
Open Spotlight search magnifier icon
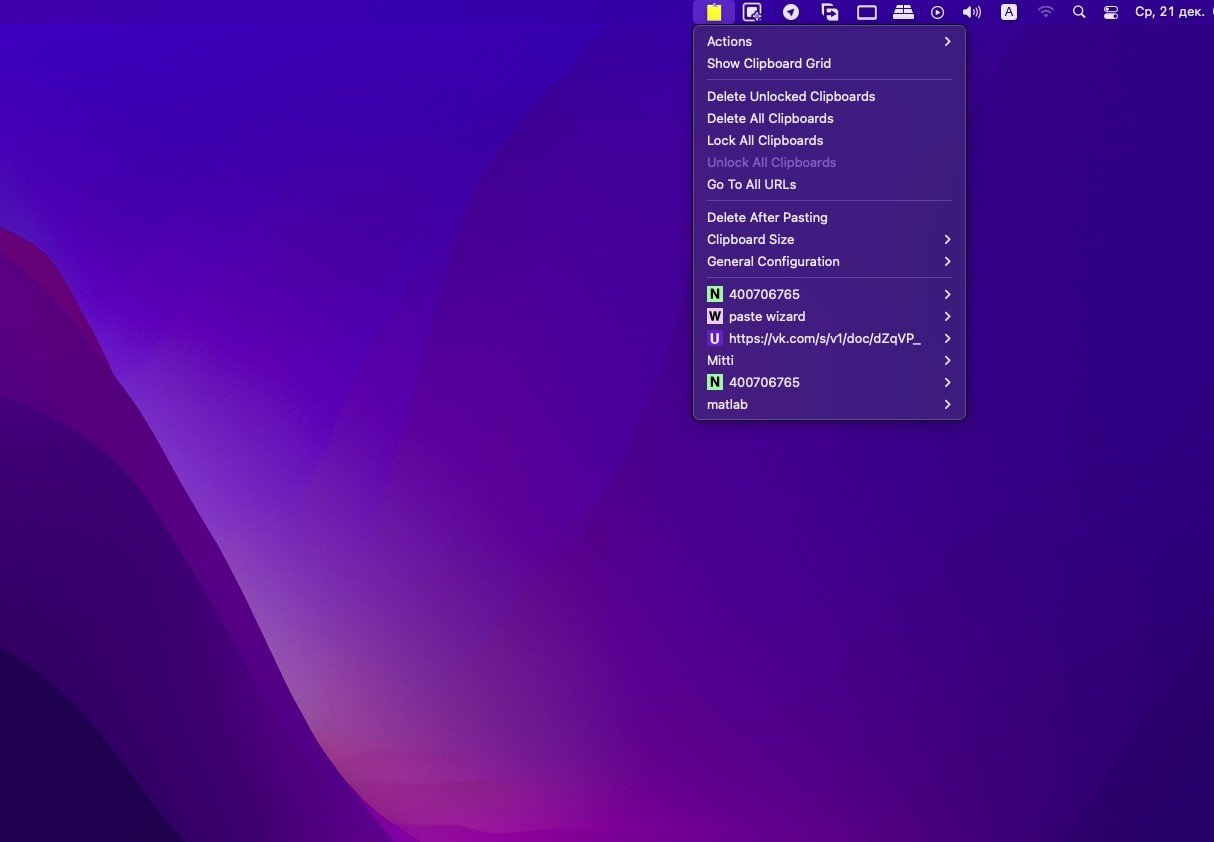coord(1078,12)
